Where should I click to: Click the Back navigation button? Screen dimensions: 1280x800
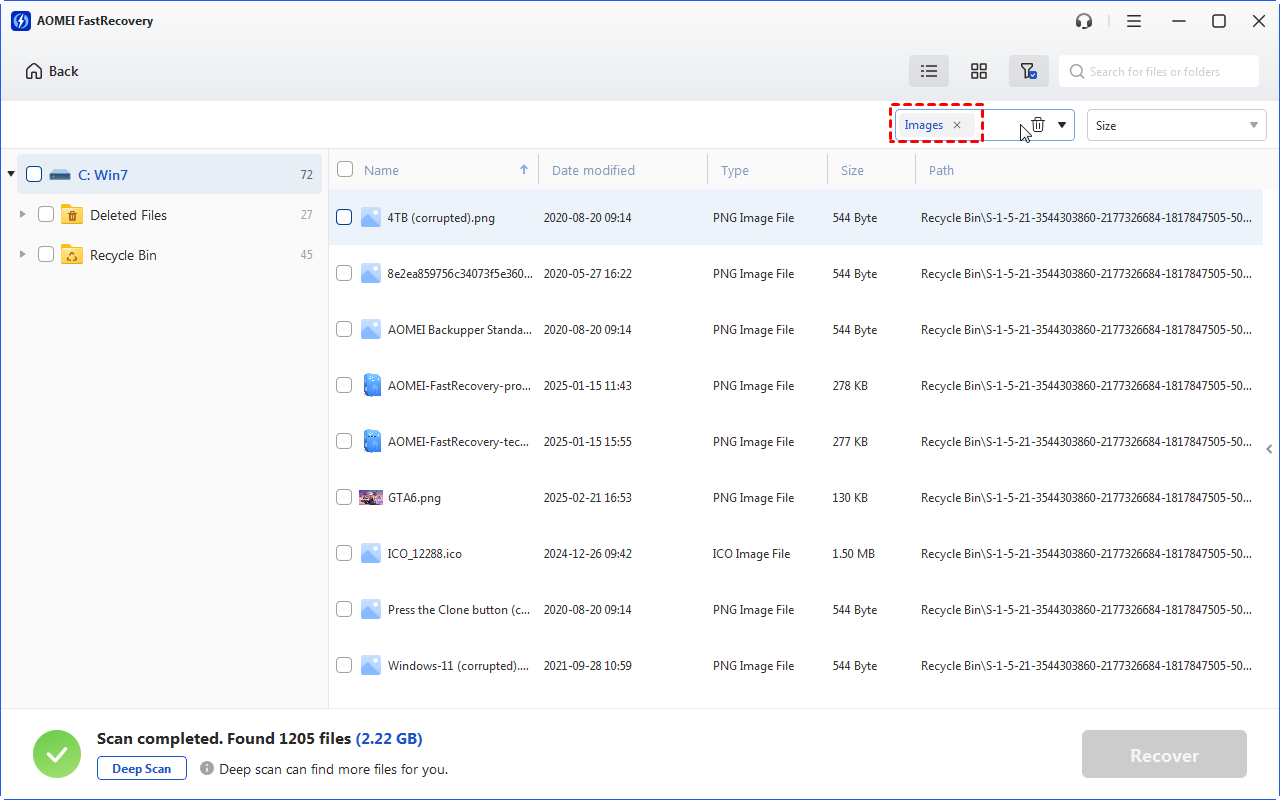(50, 71)
